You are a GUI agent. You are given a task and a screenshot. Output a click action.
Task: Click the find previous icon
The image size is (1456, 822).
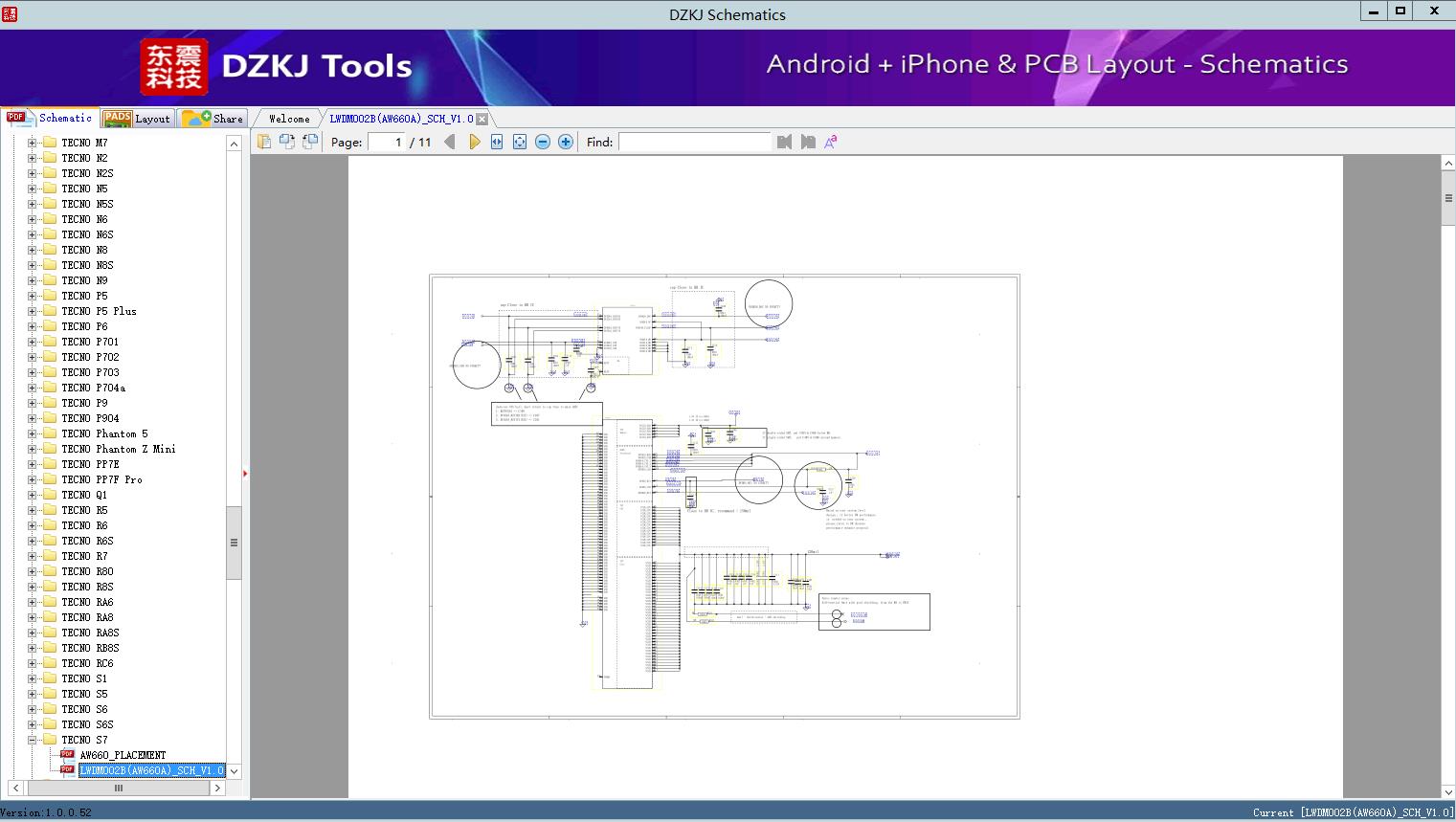pos(785,142)
